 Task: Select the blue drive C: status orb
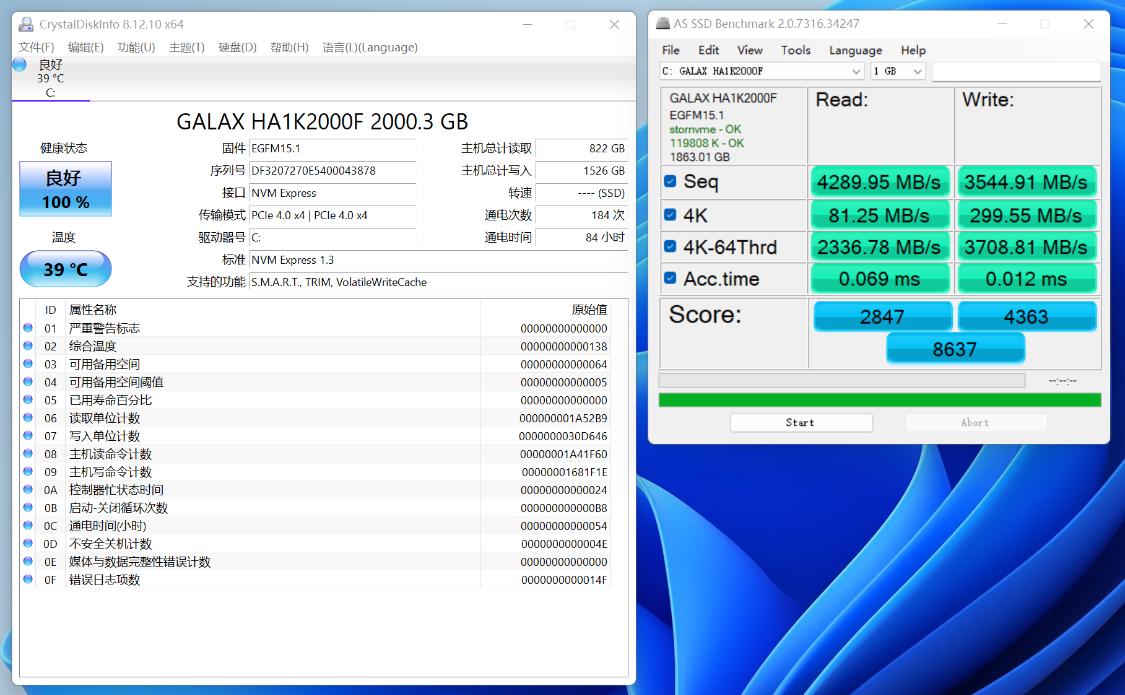20,65
